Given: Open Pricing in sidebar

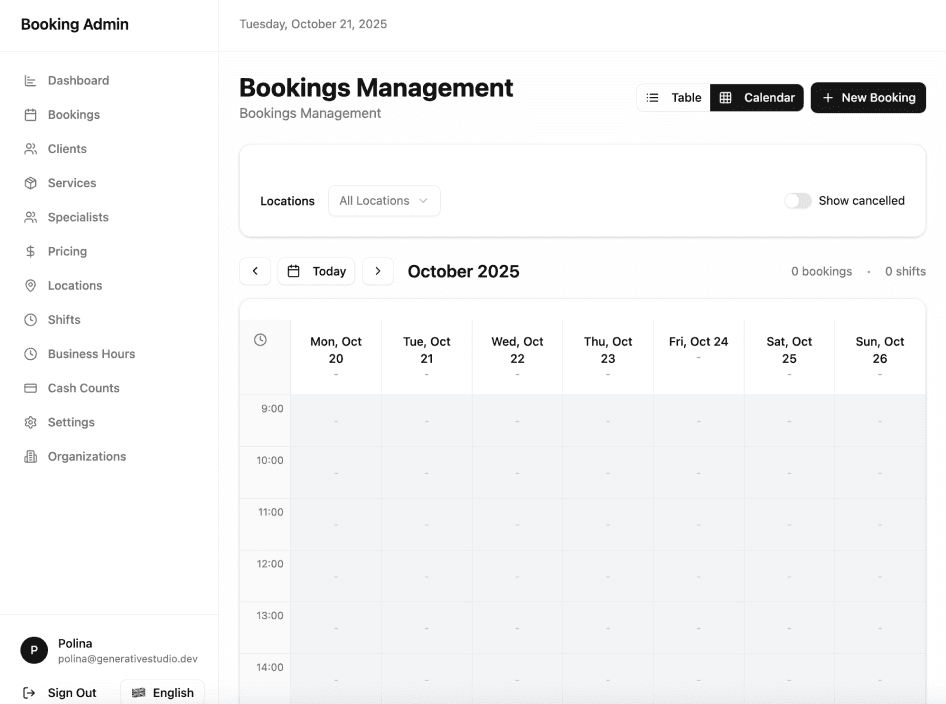Looking at the screenshot, I should 67,252.
